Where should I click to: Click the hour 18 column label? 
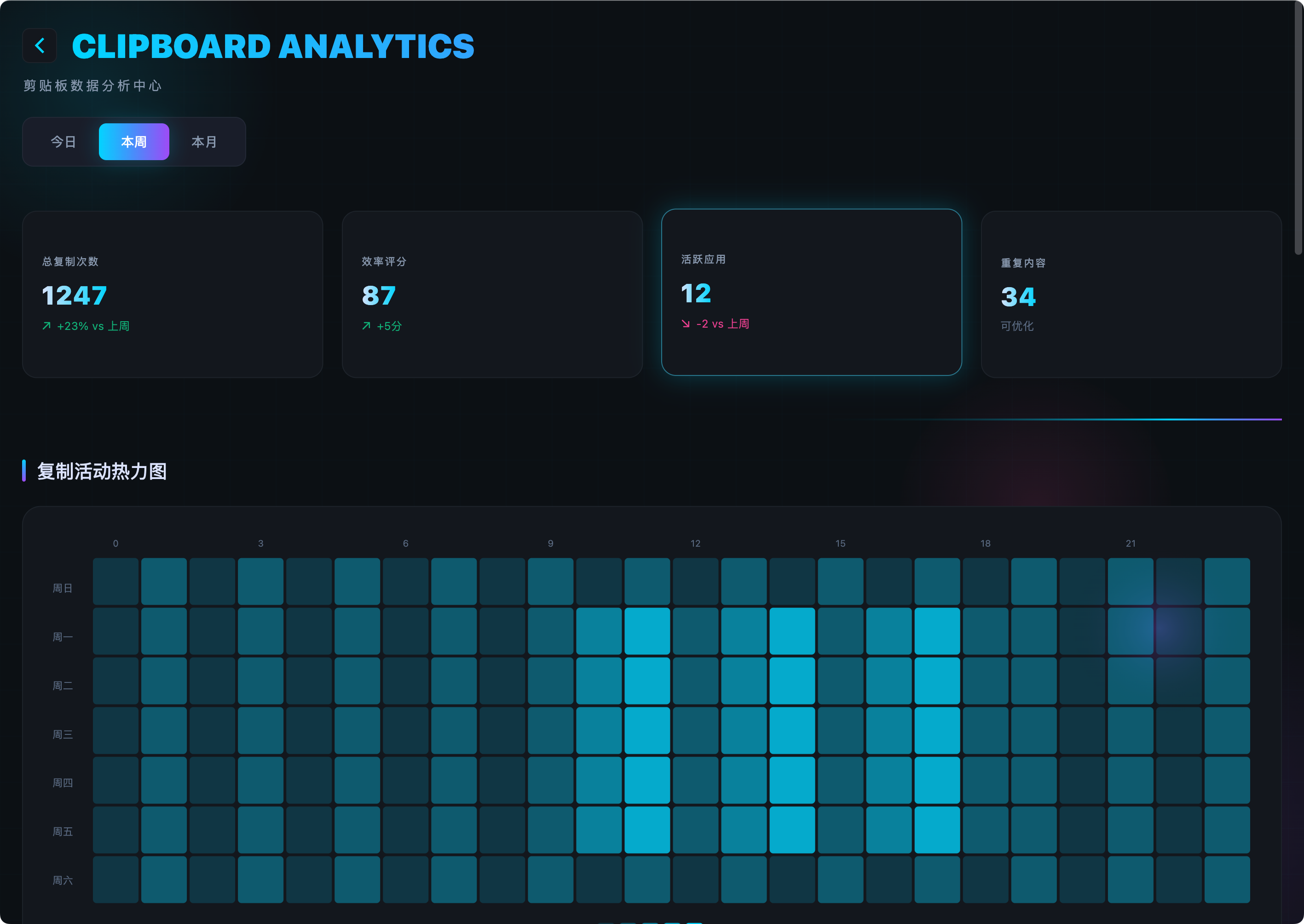coord(986,543)
